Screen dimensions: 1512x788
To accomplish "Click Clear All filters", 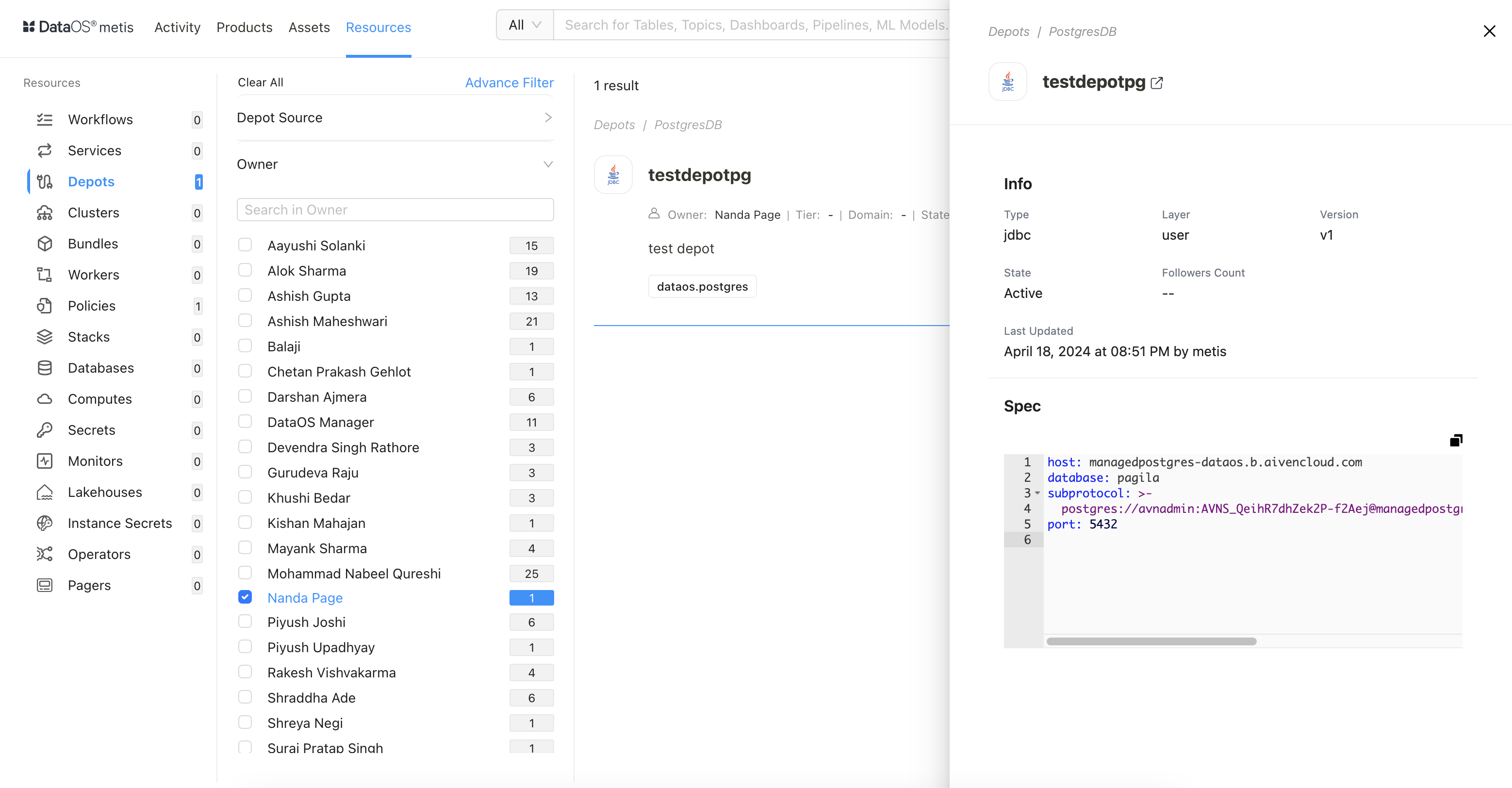I will tap(261, 83).
